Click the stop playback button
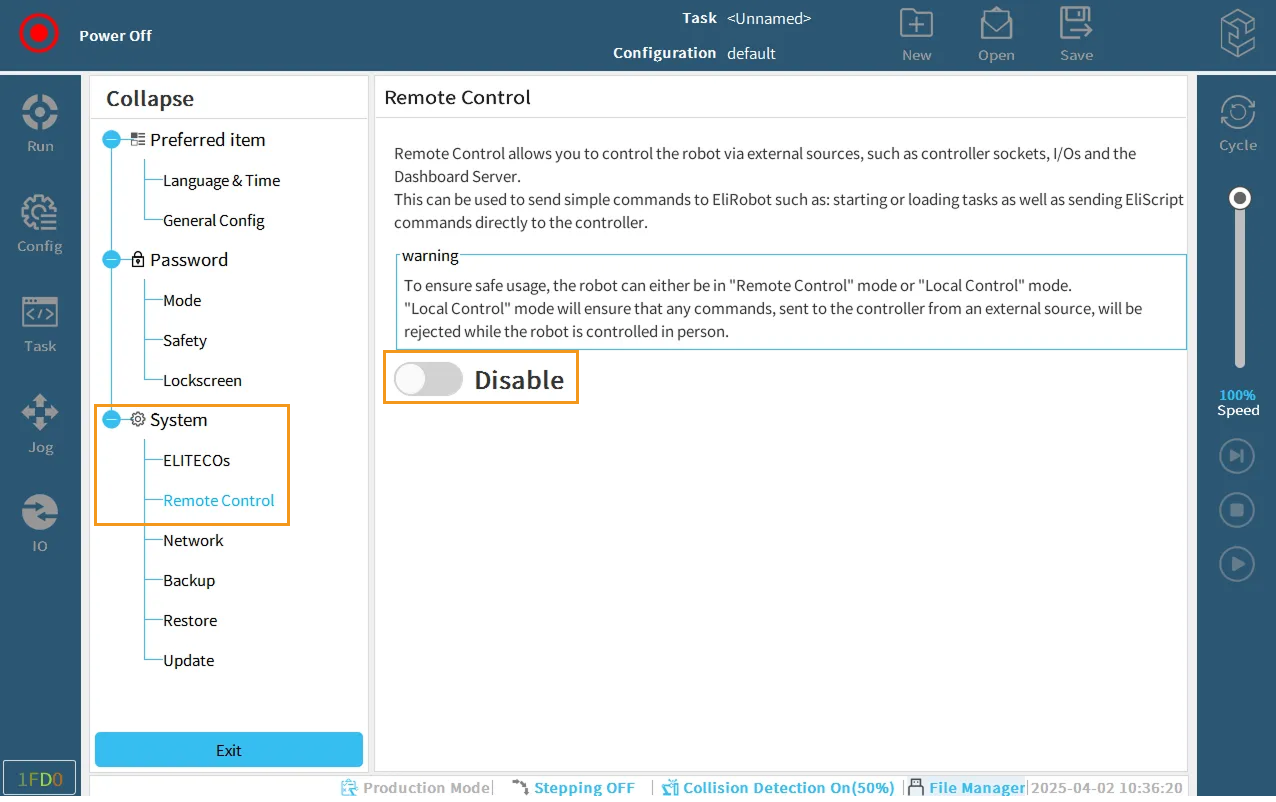Screen dimensions: 1276x802 tap(1237, 510)
